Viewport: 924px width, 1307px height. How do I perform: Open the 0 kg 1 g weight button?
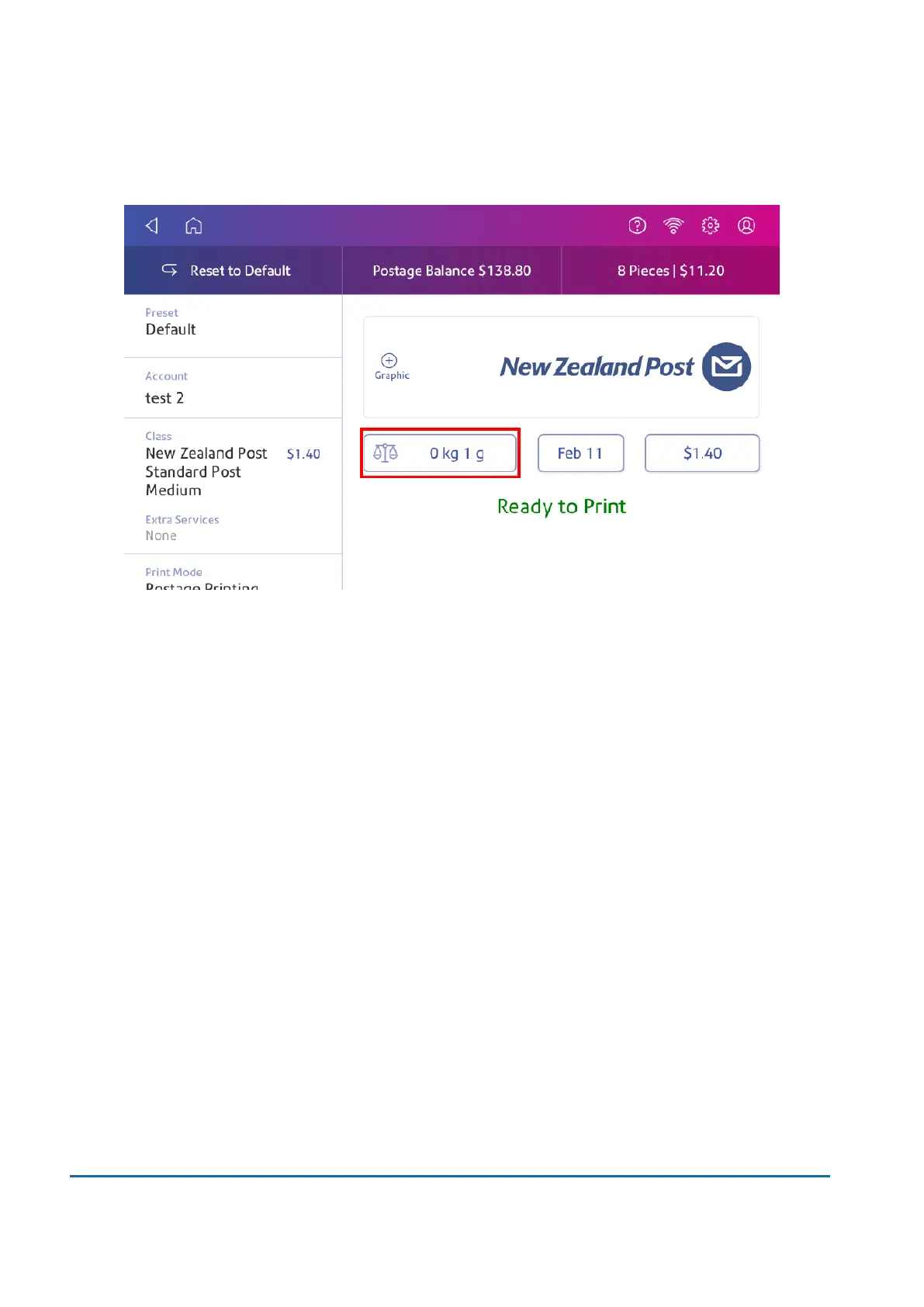tap(440, 453)
